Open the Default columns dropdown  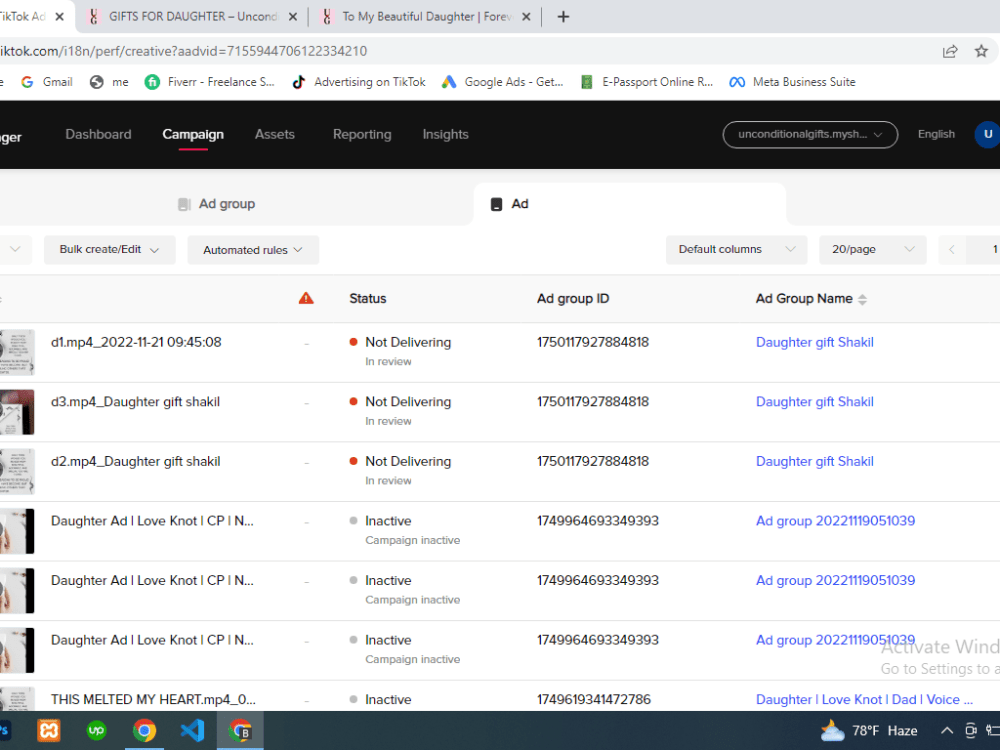click(x=737, y=249)
